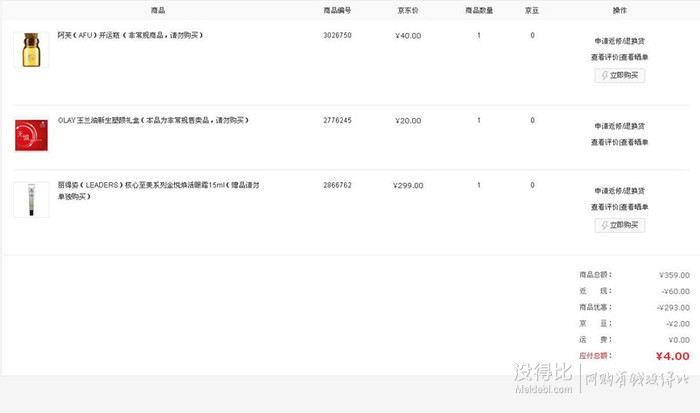Click 查看评价 in the AFU row
Screen dimensions: 700x413
pyautogui.click(x=604, y=57)
